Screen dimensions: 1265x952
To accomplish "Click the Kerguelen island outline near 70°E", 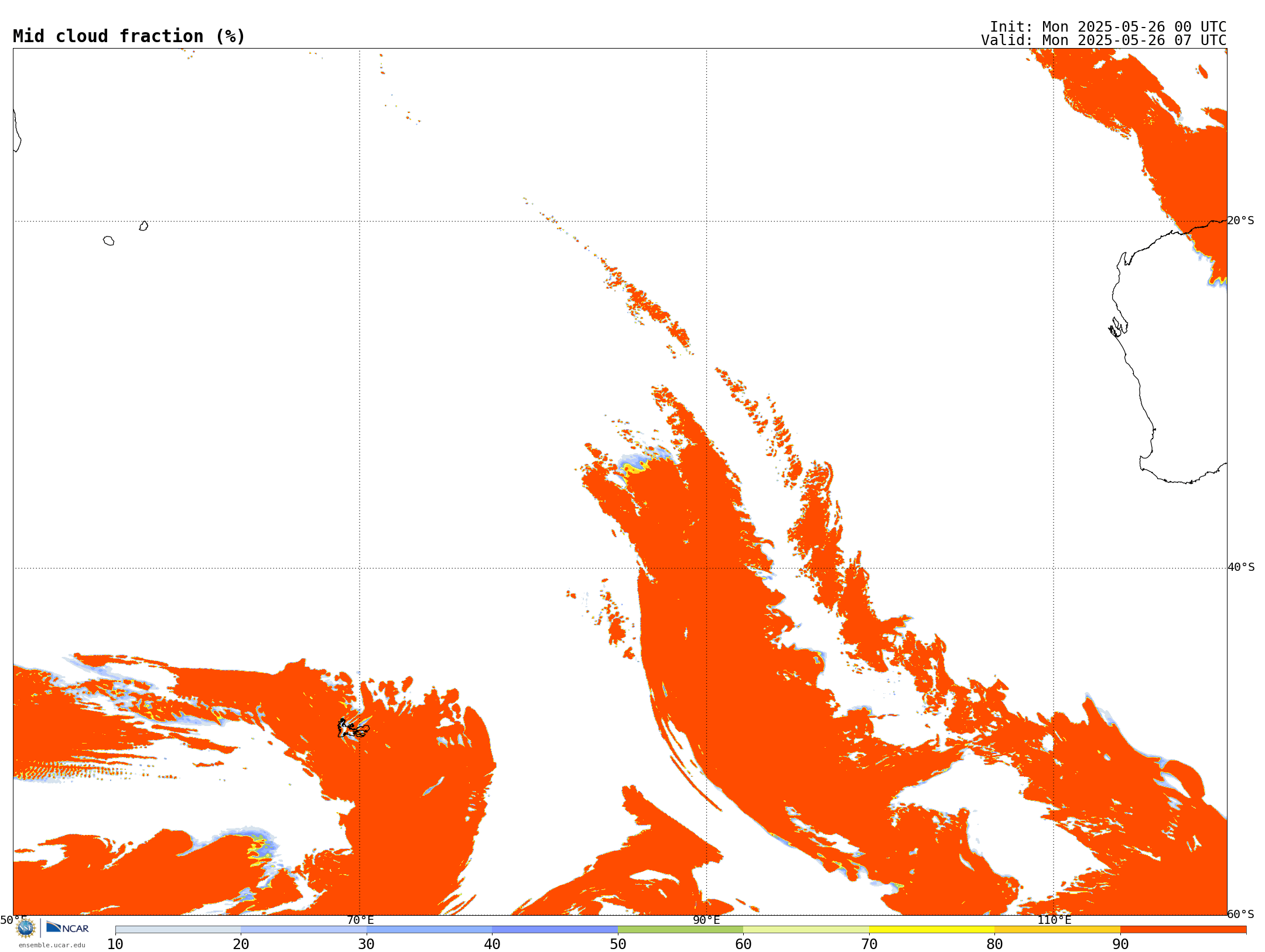I will [x=353, y=728].
